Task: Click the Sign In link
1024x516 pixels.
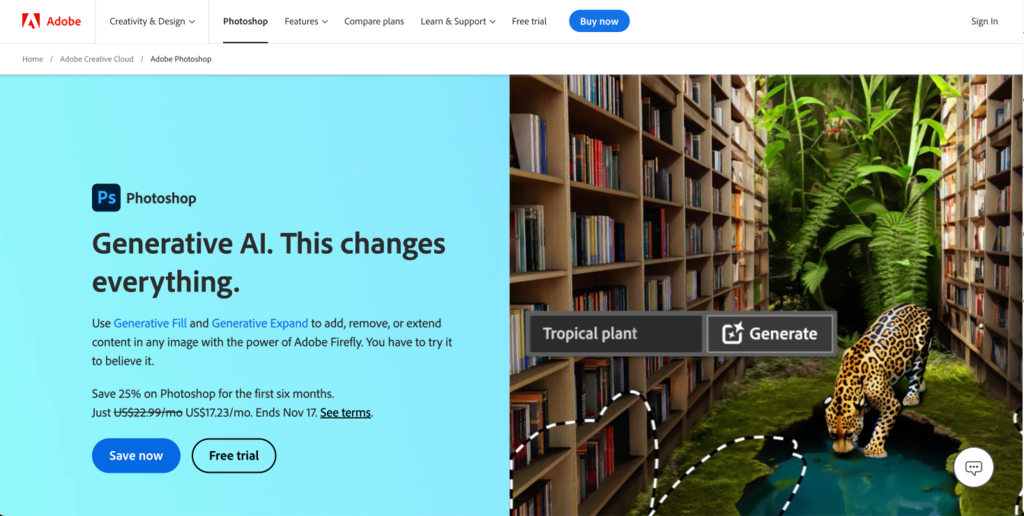Action: (984, 22)
